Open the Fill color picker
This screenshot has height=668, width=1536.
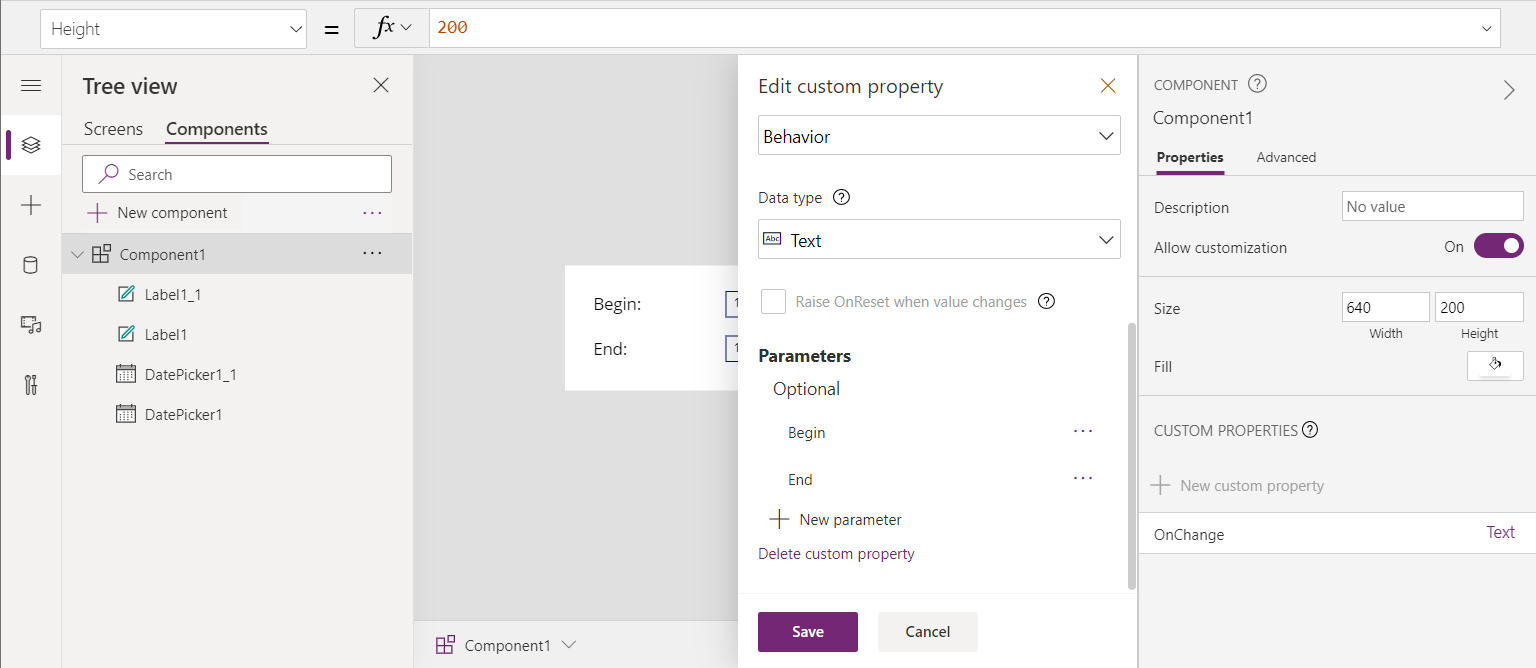1495,366
